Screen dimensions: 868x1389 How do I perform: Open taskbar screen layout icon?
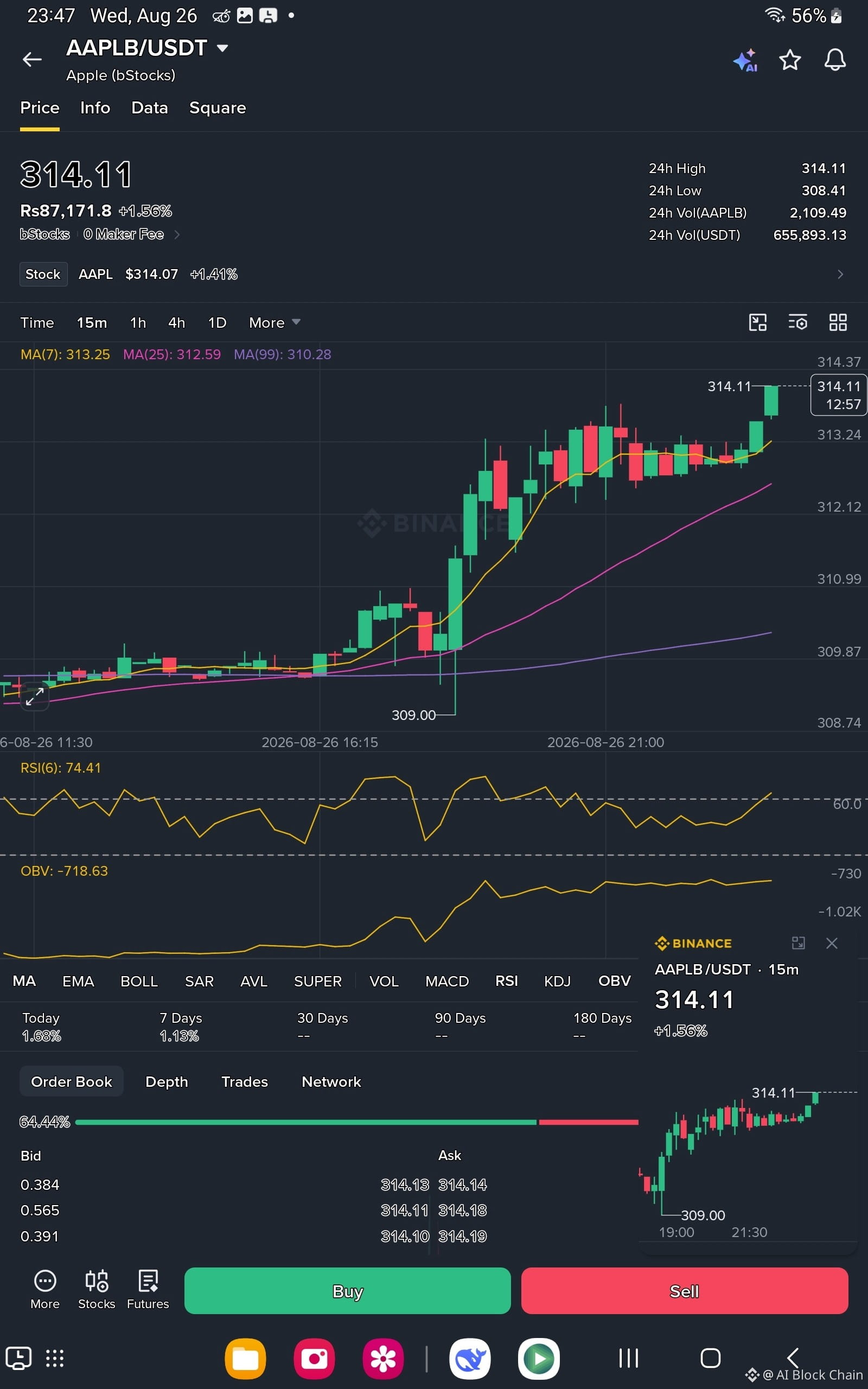point(18,1358)
